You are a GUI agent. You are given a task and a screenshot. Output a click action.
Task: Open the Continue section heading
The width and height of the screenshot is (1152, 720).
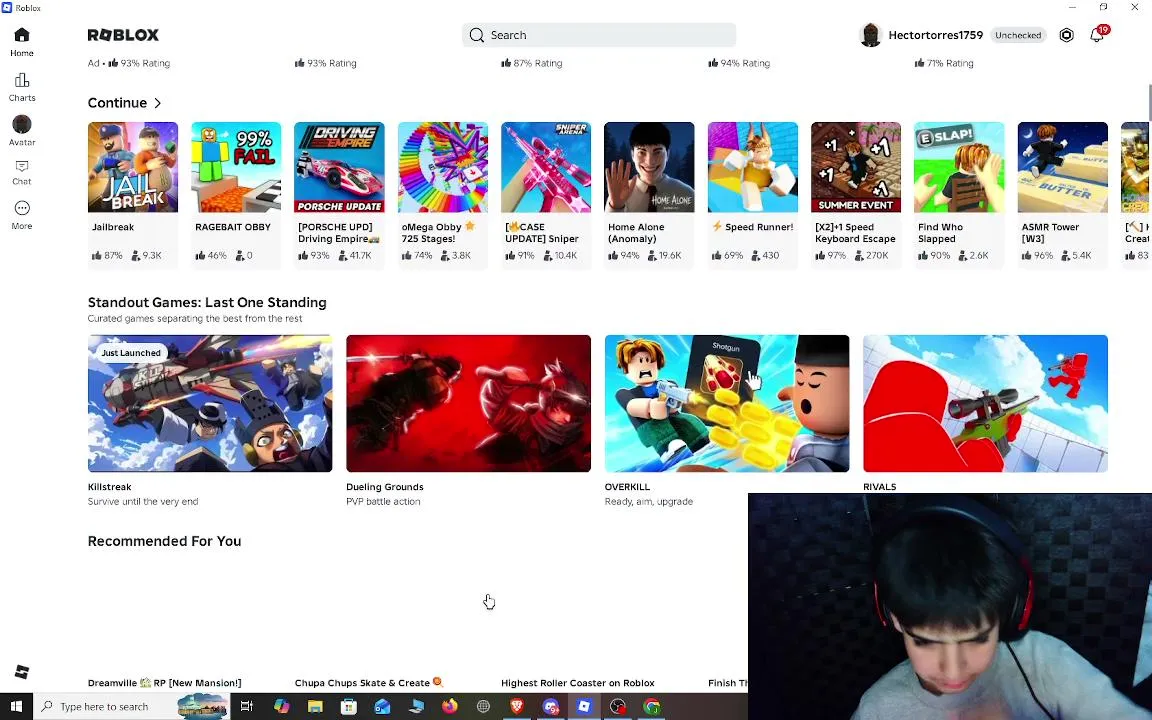(x=117, y=103)
